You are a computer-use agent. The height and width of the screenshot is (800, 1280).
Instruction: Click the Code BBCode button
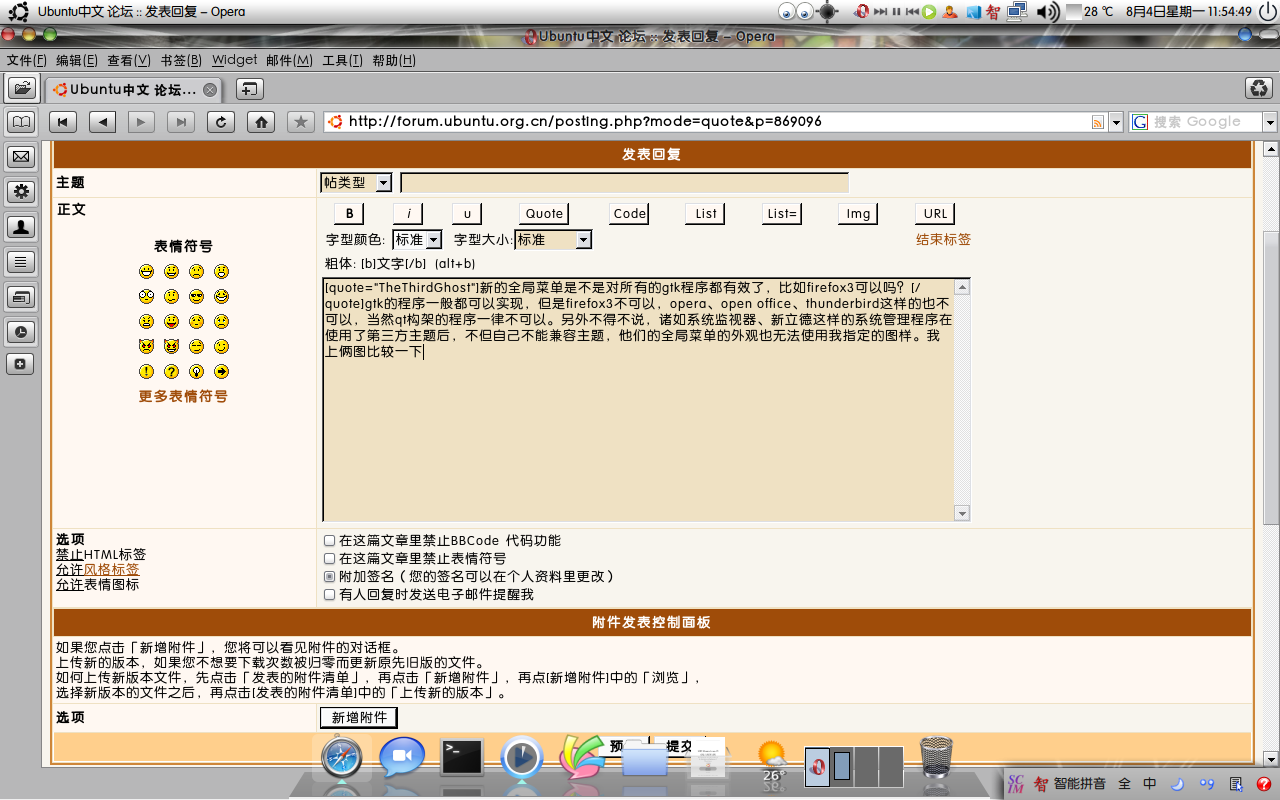630,214
